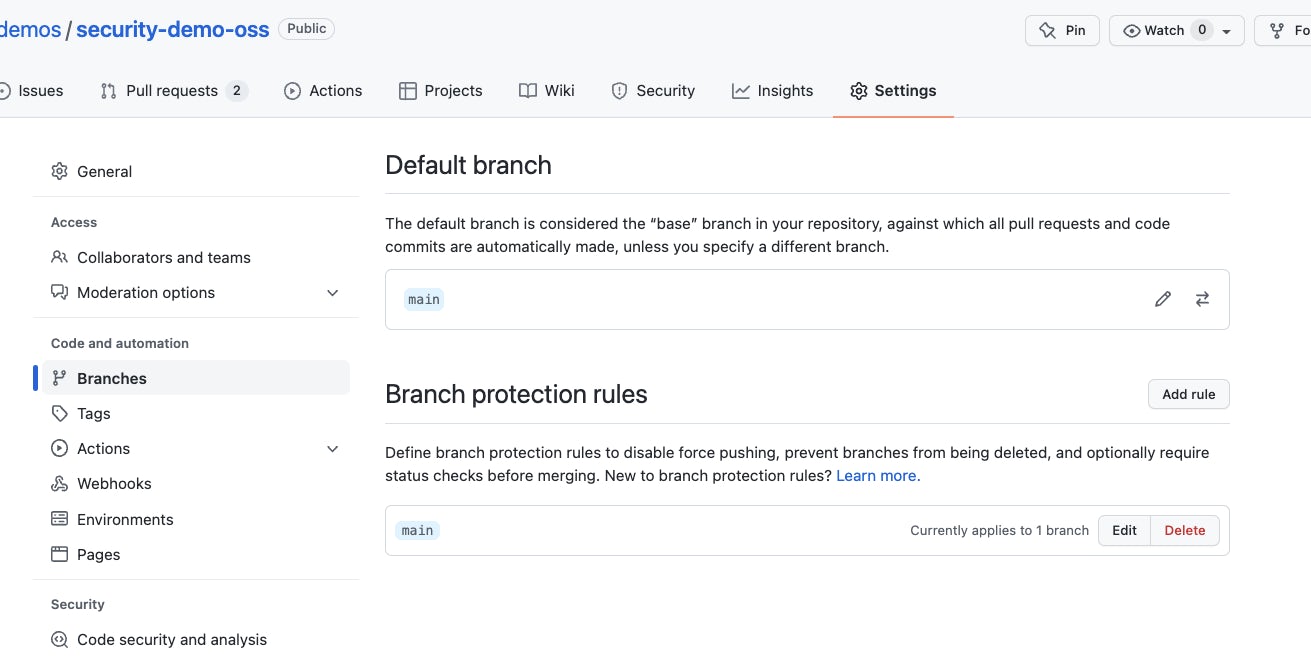Image resolution: width=1311 pixels, height=659 pixels.
Task: Open the Learn more link
Action: coord(875,475)
